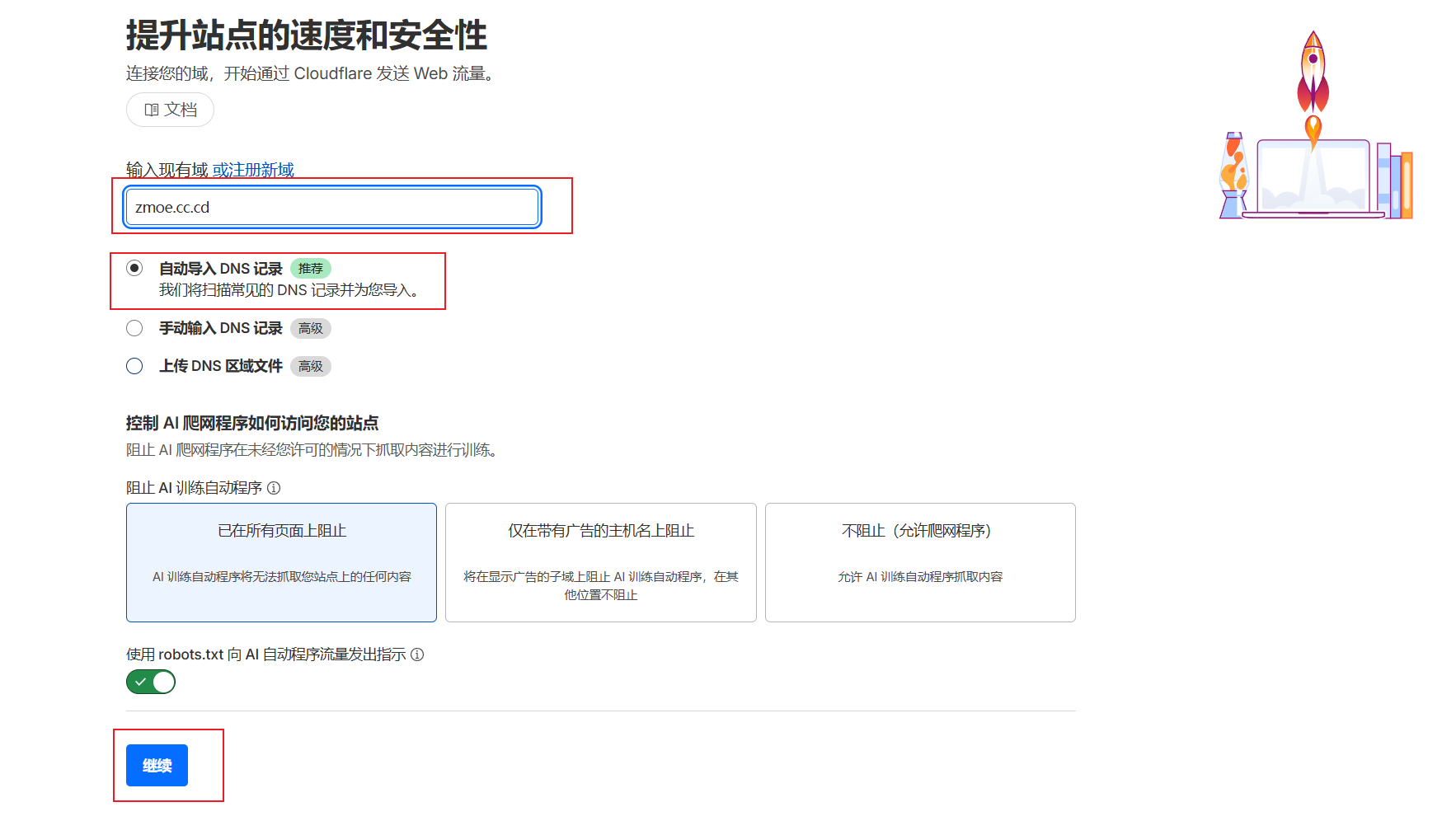Click the 提升站点的速度和安全性 heading
1456x835 pixels.
click(306, 35)
